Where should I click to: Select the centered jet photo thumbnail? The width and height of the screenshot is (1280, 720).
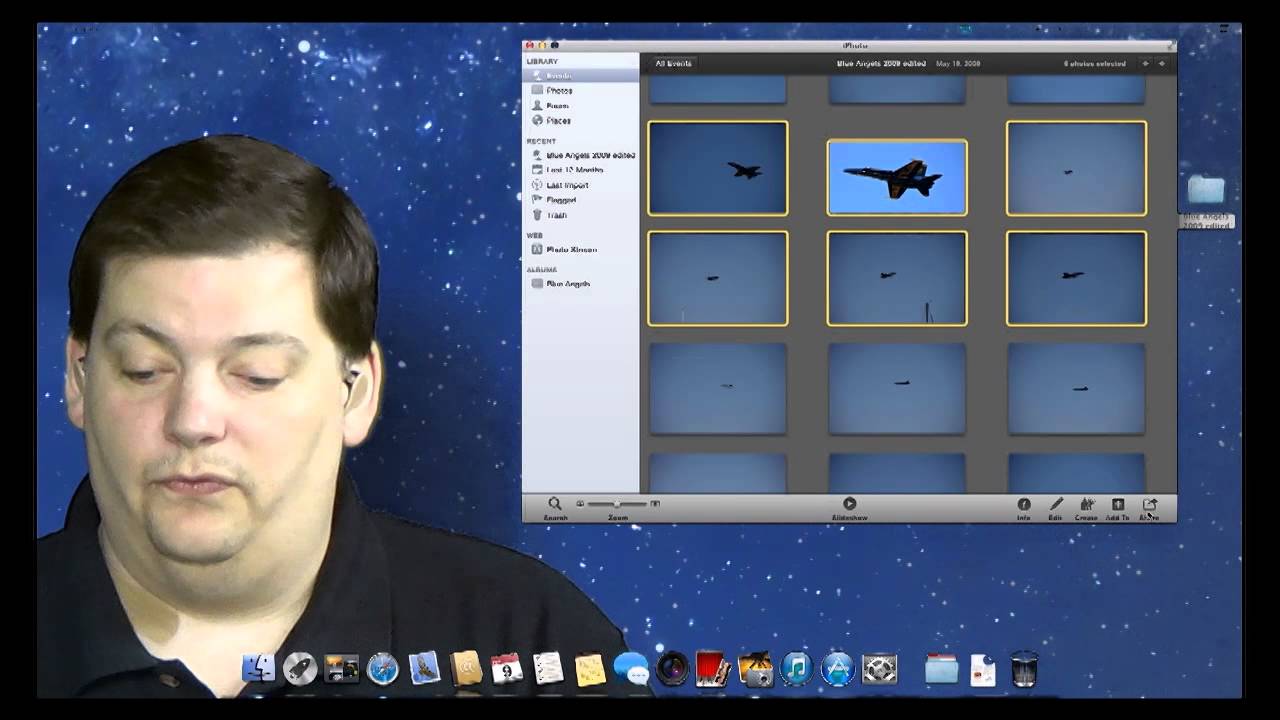896,177
